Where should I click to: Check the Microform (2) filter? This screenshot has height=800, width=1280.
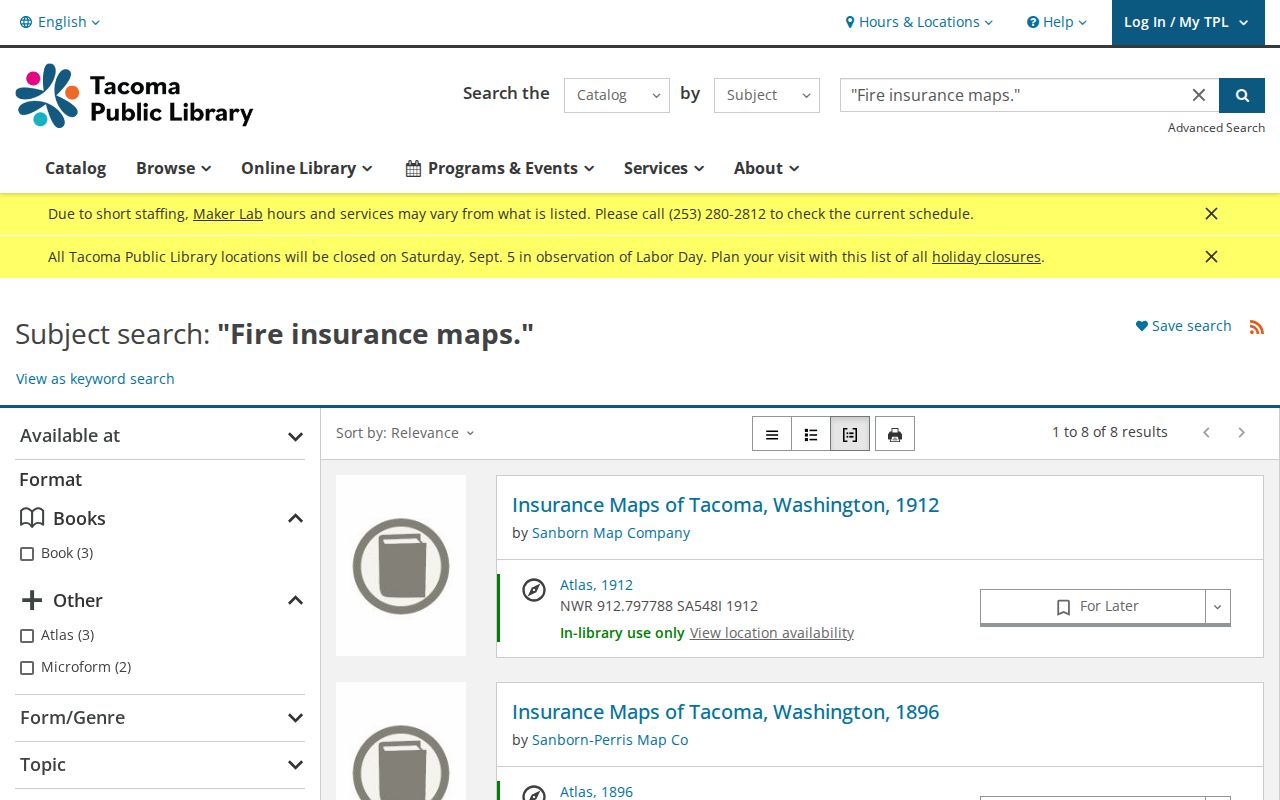tap(27, 668)
